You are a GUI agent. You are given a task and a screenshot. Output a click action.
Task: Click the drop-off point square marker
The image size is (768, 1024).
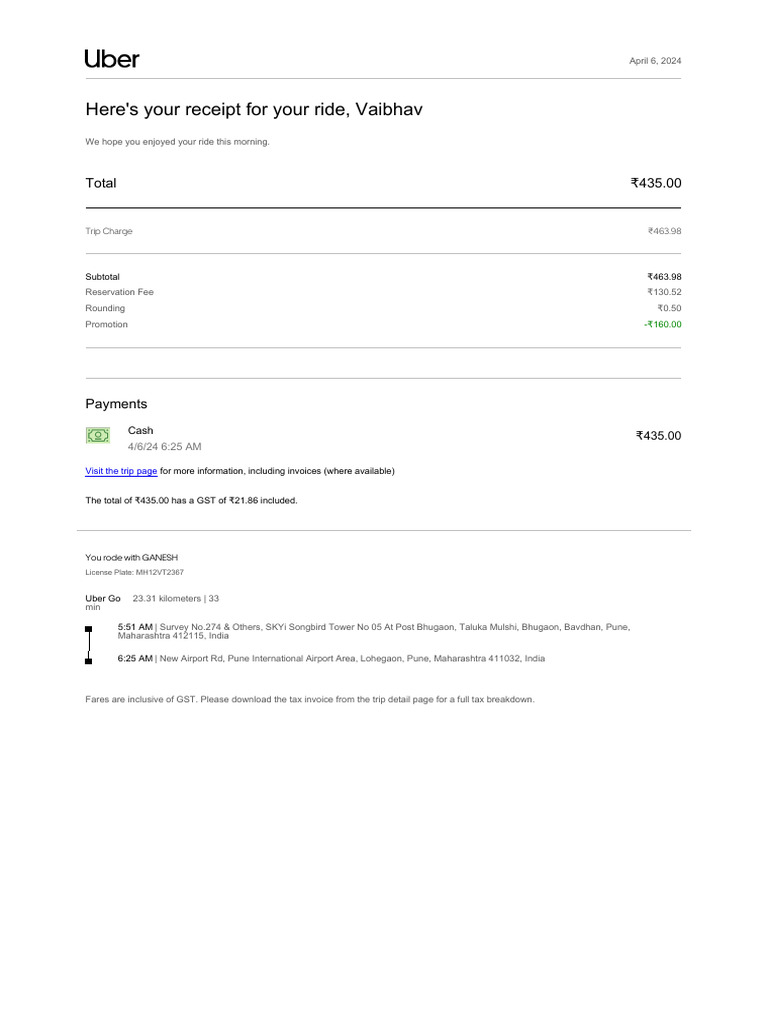pyautogui.click(x=89, y=661)
